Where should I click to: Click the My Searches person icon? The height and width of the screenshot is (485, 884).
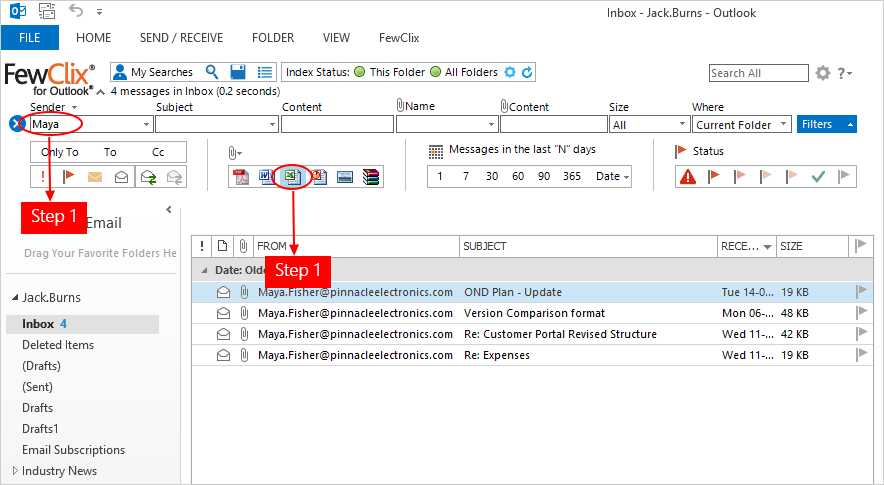click(x=120, y=72)
